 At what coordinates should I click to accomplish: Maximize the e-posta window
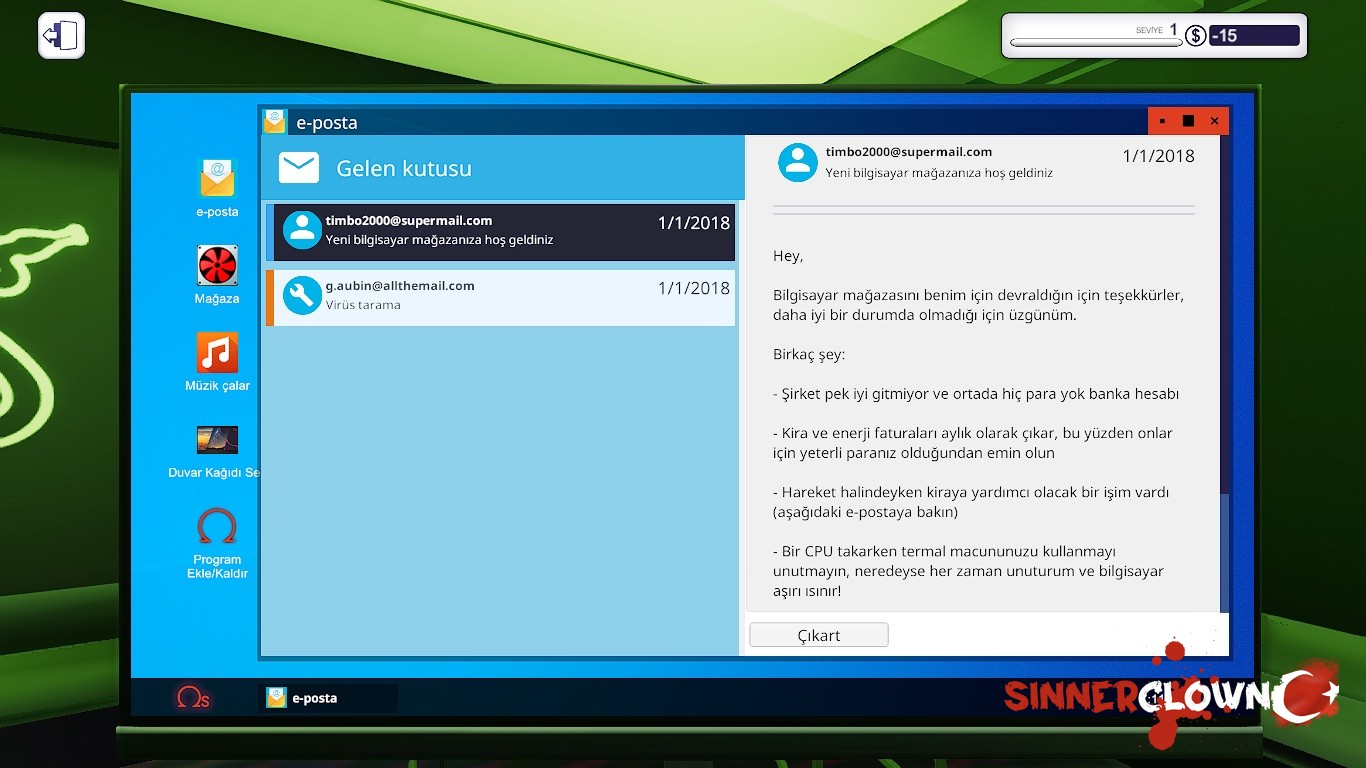[1188, 121]
